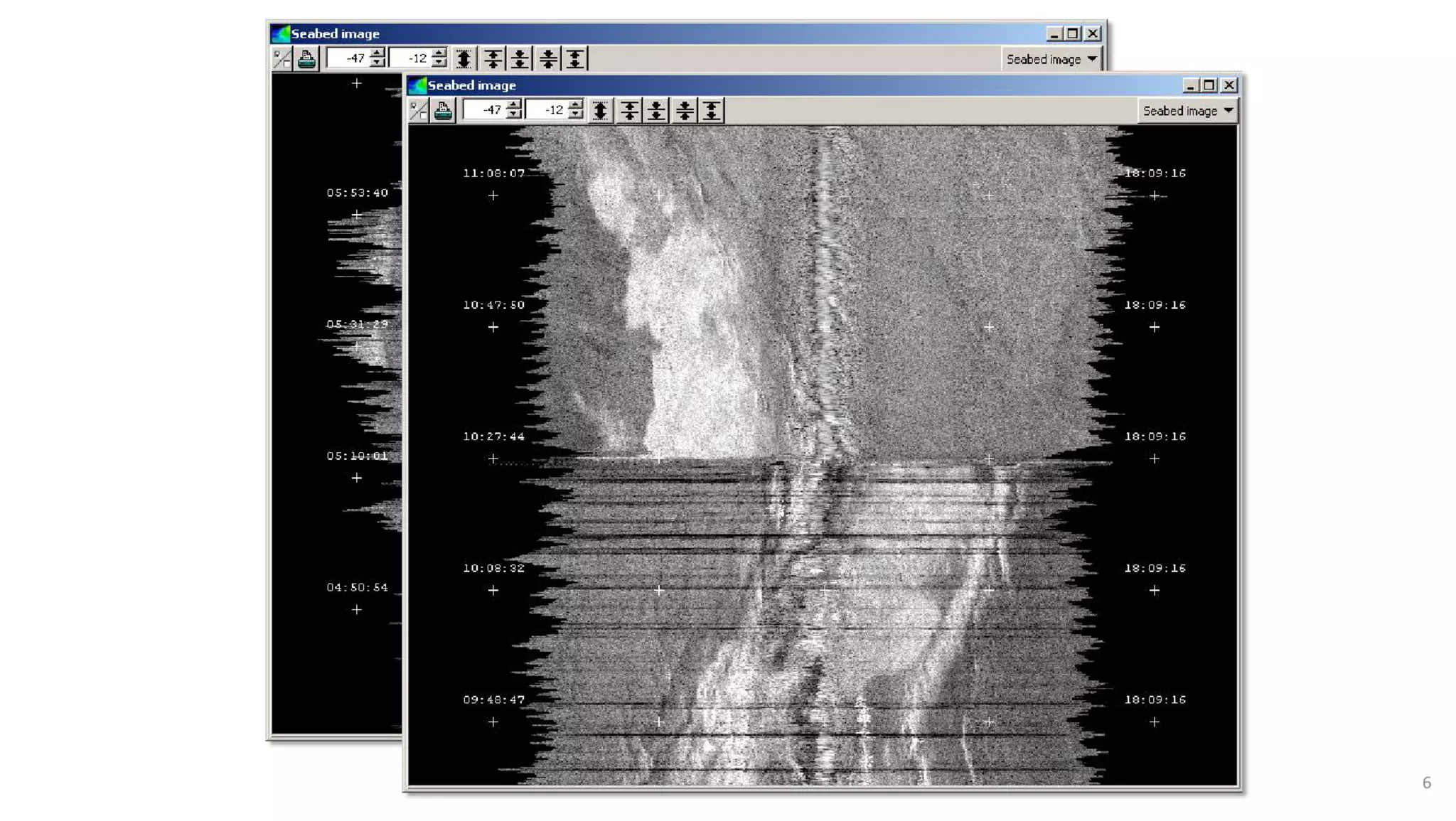Click the last range-adjust arrow icon in back toolbar
The height and width of the screenshot is (821, 1456).
575,59
